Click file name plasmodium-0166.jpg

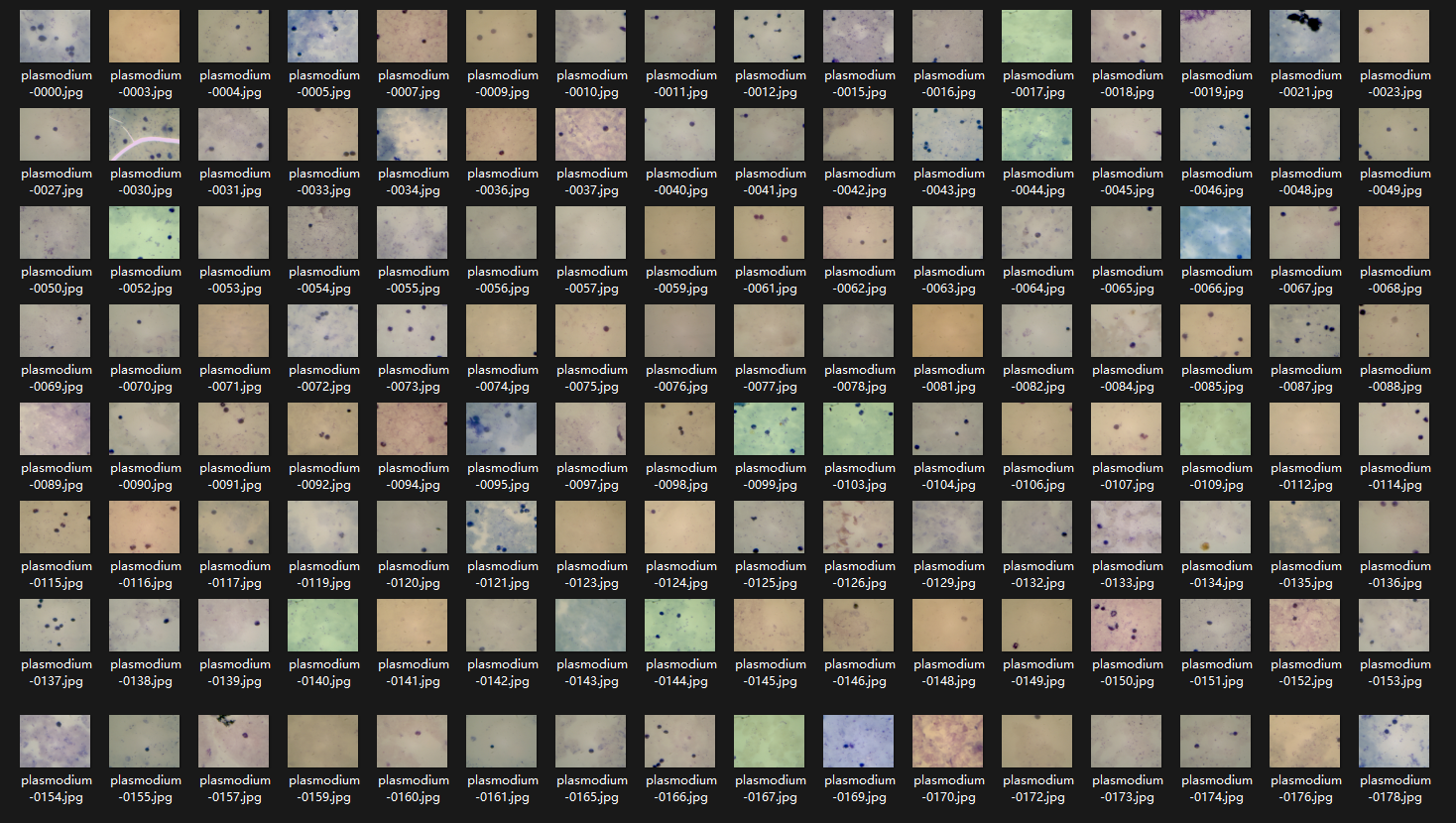(x=681, y=788)
